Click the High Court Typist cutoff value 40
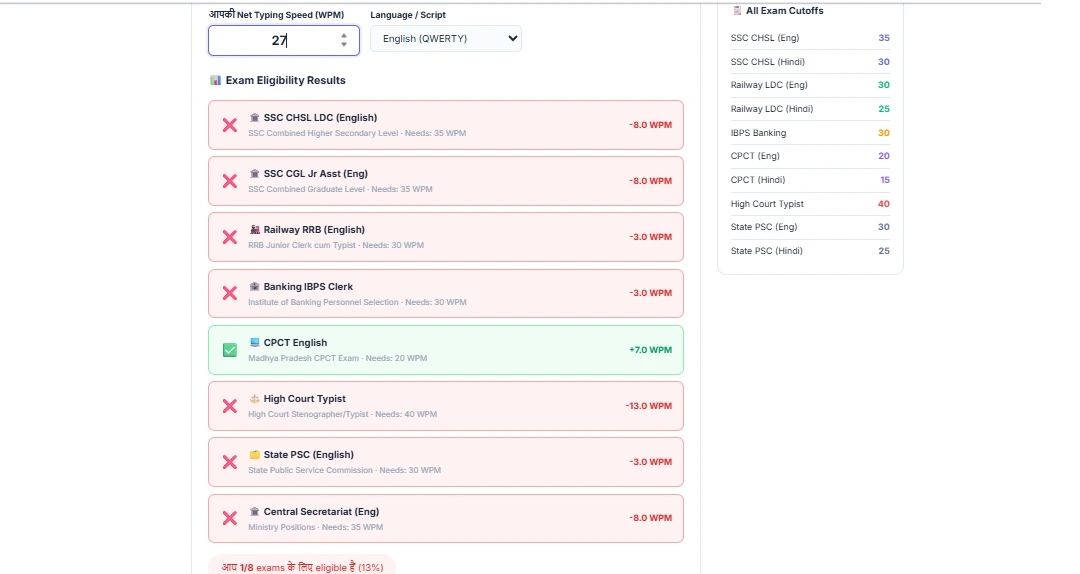 883,204
